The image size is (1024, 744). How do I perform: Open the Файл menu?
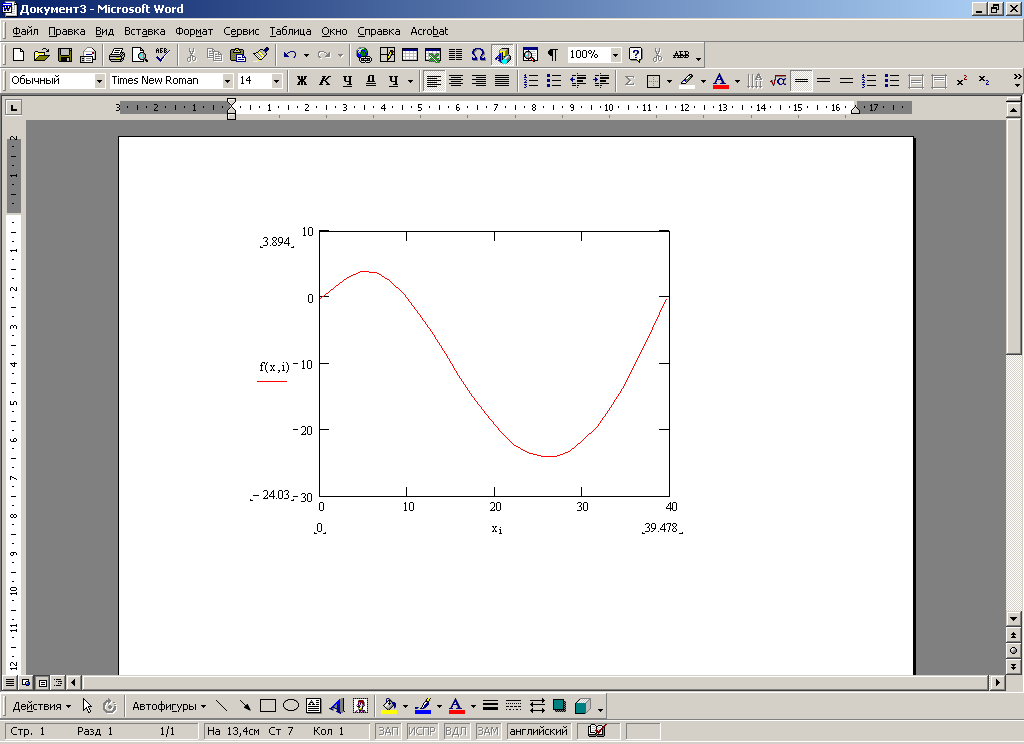click(x=25, y=31)
